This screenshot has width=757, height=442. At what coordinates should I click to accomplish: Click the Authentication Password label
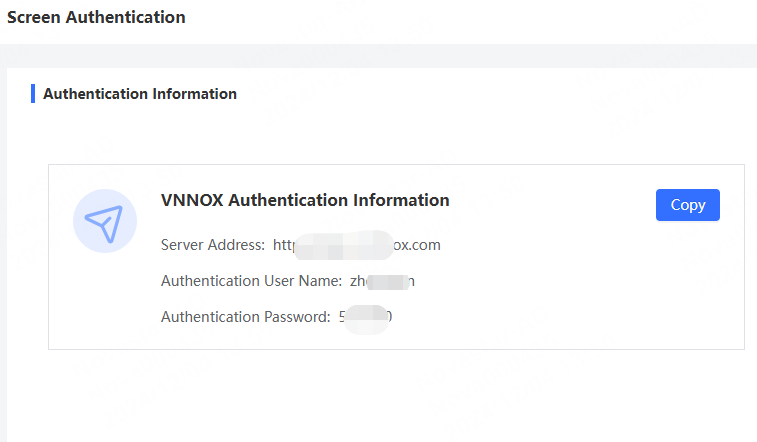point(246,317)
